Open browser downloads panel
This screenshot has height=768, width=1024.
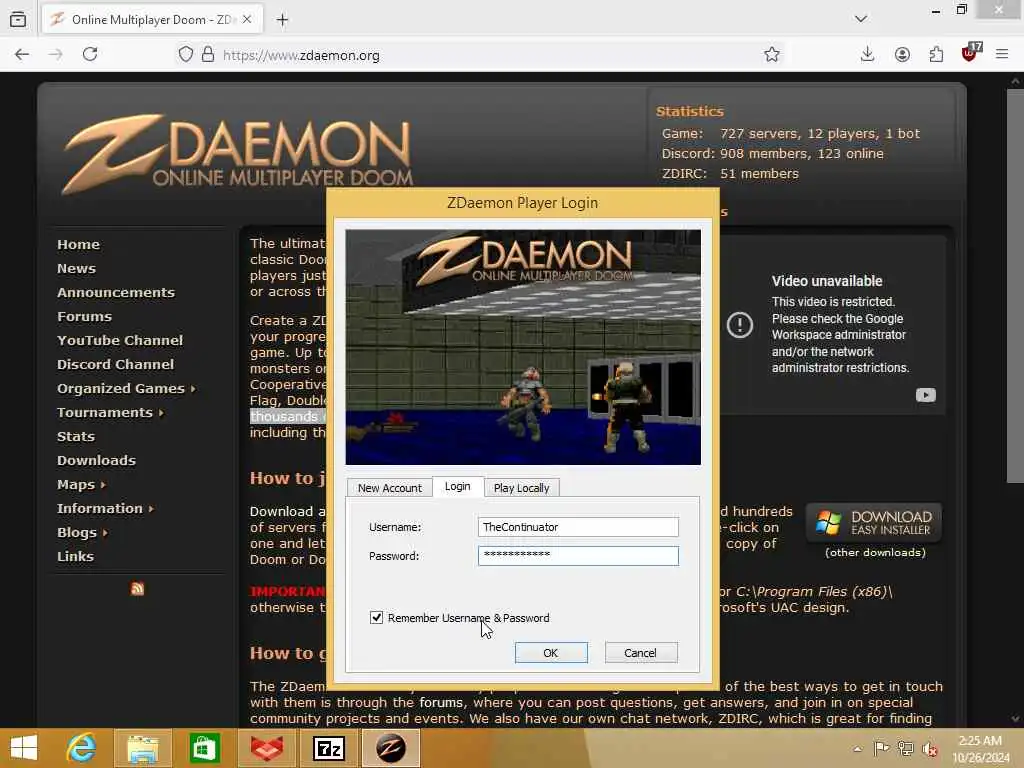click(x=867, y=54)
